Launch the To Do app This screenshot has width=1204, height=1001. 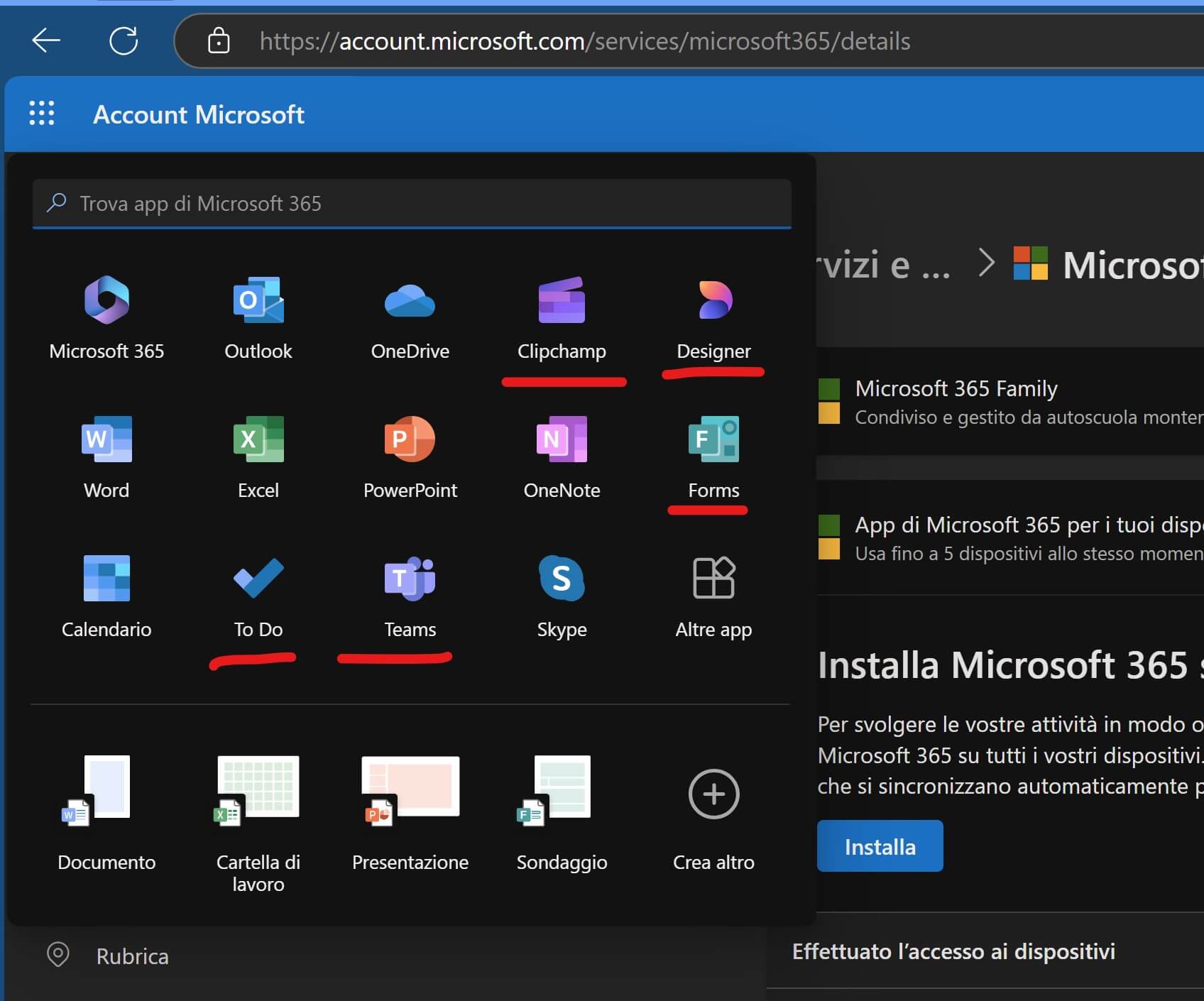pyautogui.click(x=258, y=579)
